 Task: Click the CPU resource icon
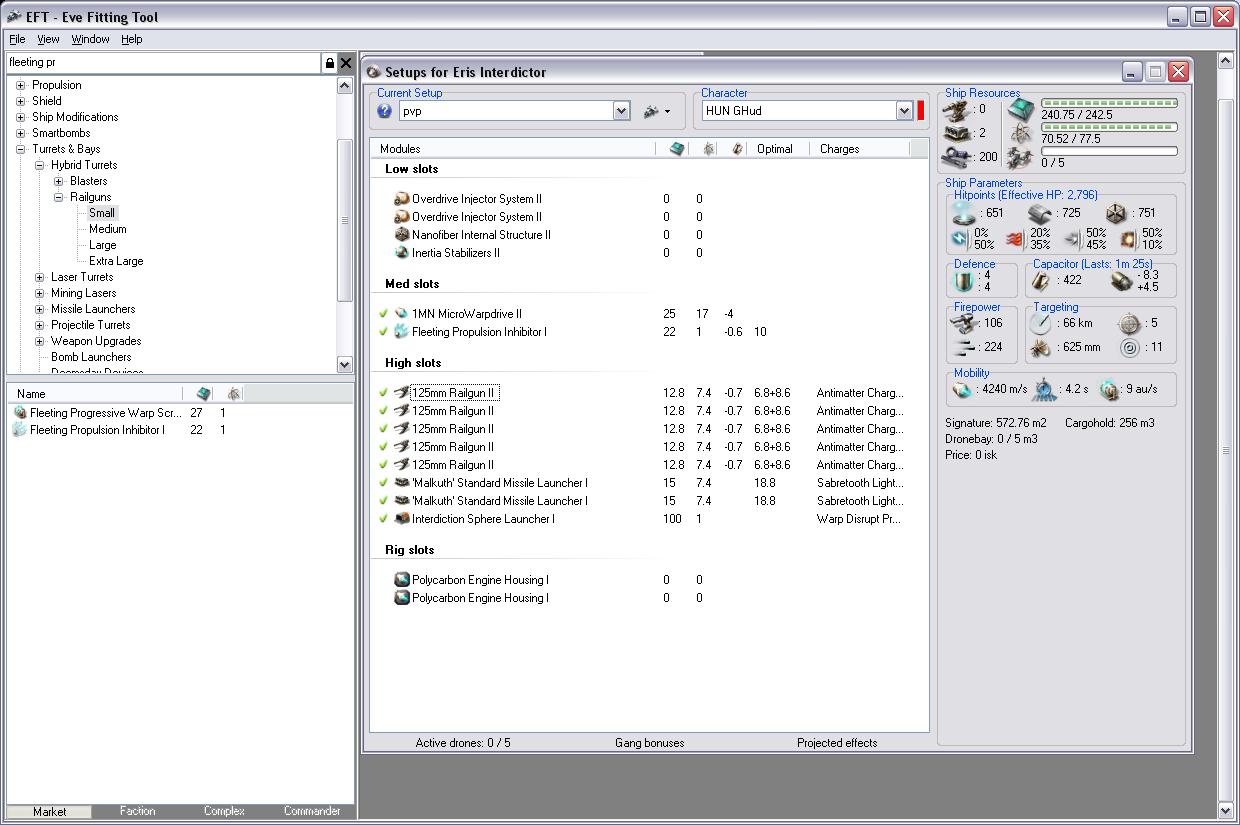(x=1020, y=109)
